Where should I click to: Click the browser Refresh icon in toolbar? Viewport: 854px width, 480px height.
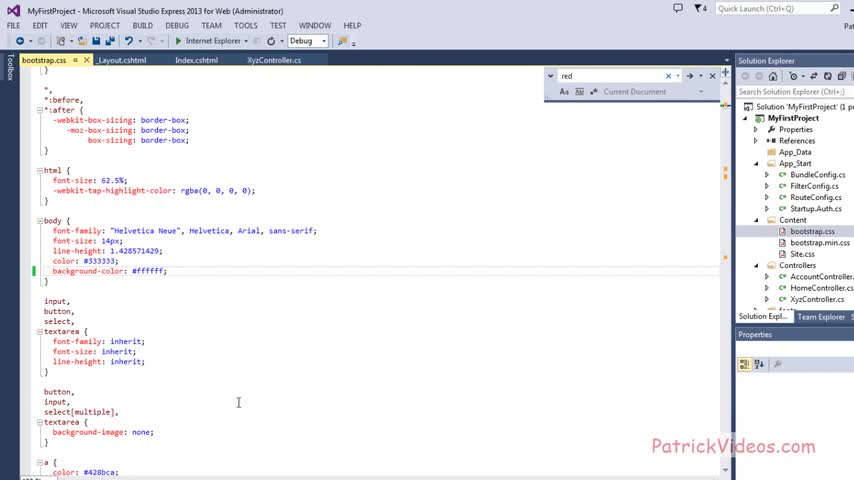[x=271, y=41]
